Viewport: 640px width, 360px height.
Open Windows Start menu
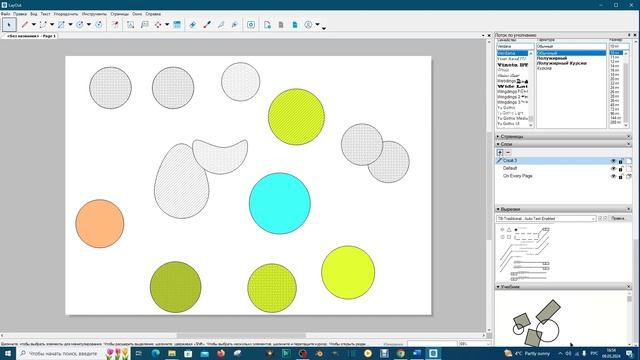coord(8,353)
